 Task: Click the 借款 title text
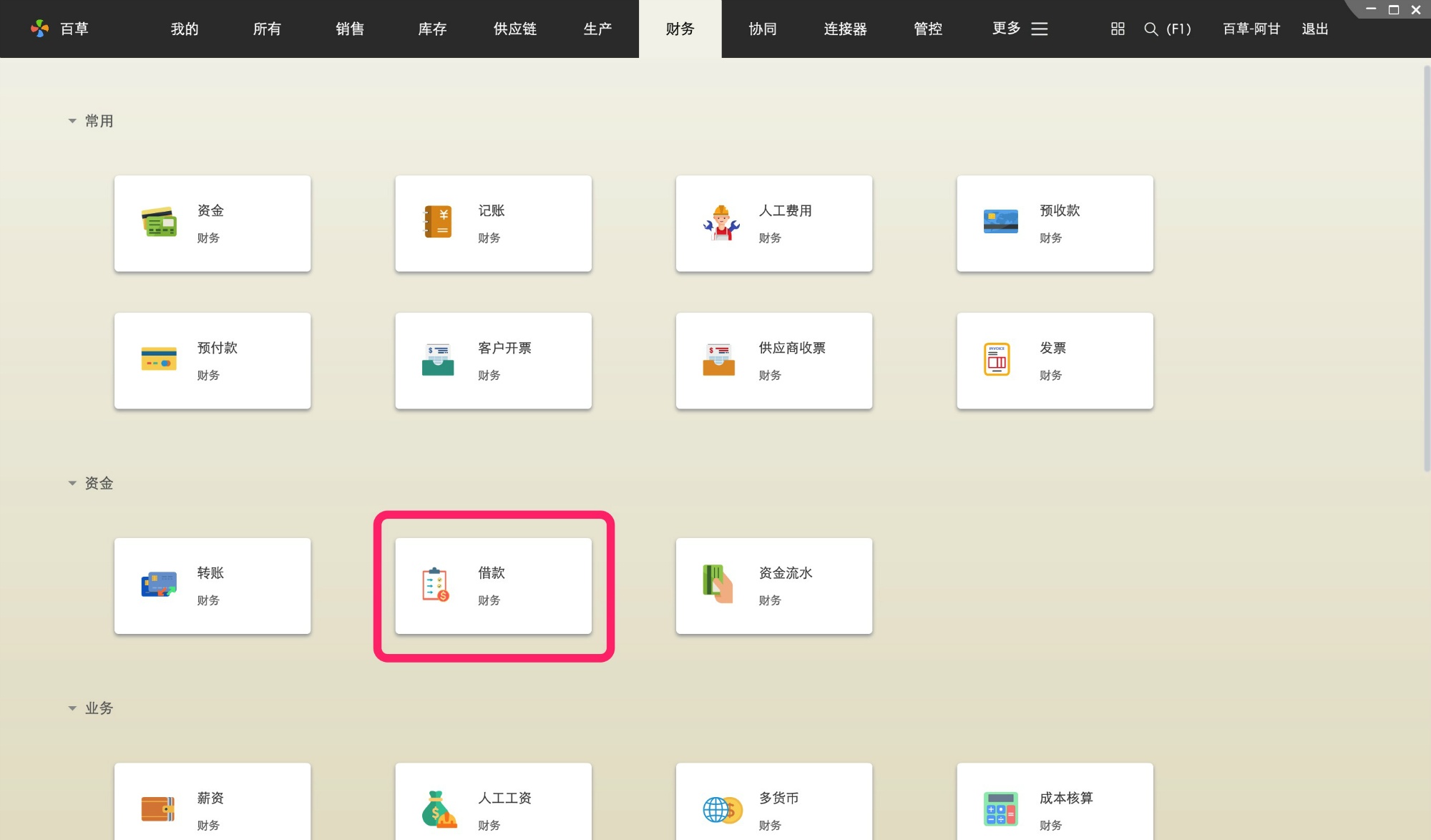[x=492, y=572]
